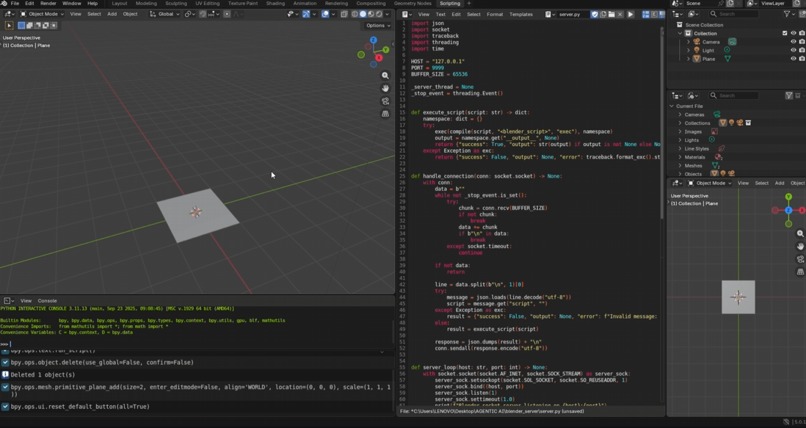Click green Y axis on right viewport gizmo
806x428 pixels.
pos(789,197)
